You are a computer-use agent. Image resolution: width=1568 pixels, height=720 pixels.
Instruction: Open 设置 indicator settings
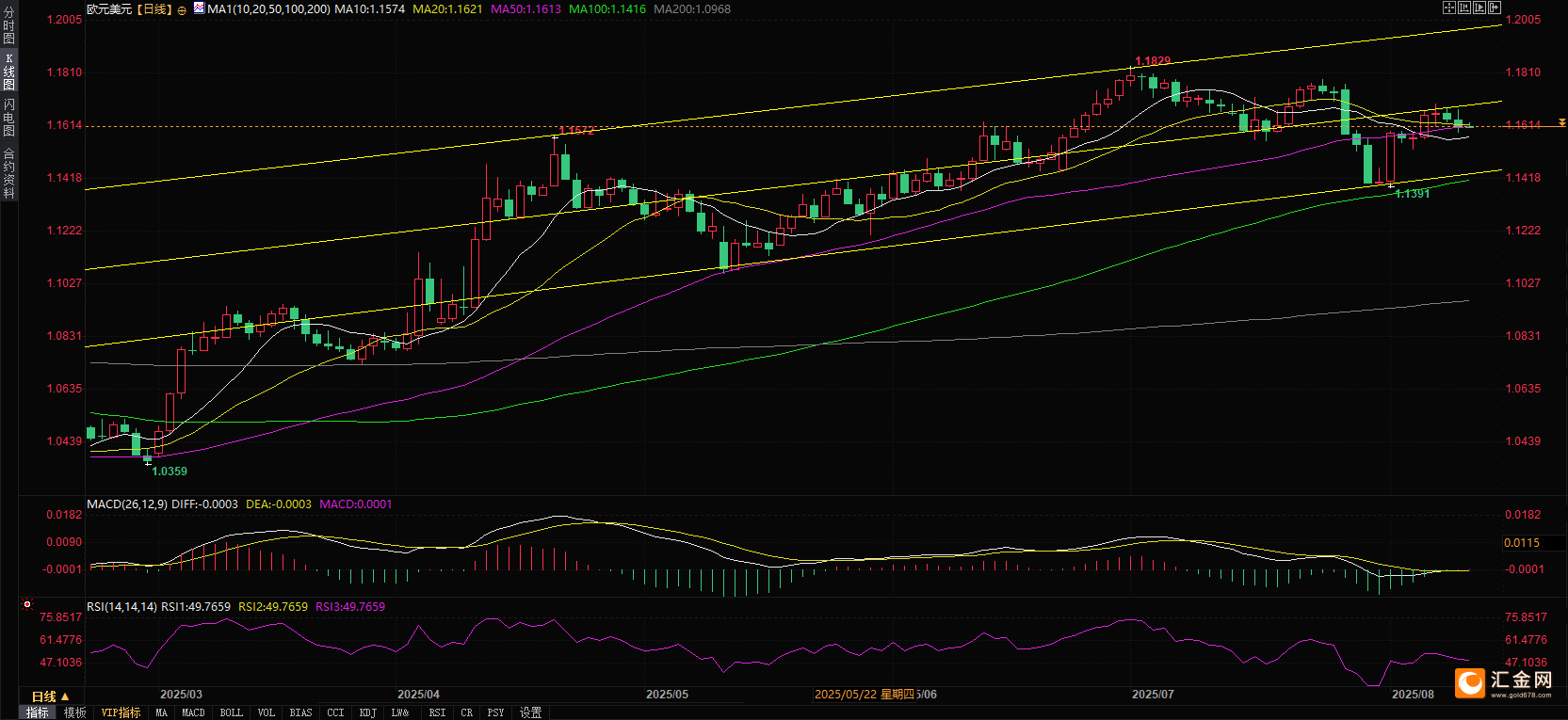531,713
